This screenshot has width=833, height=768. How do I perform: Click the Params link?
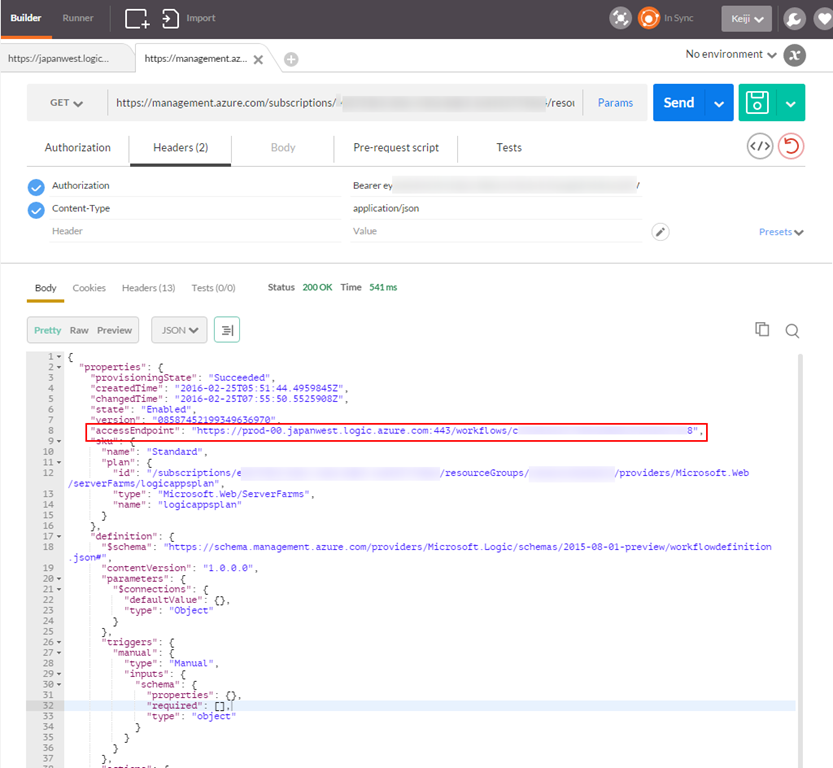(615, 103)
